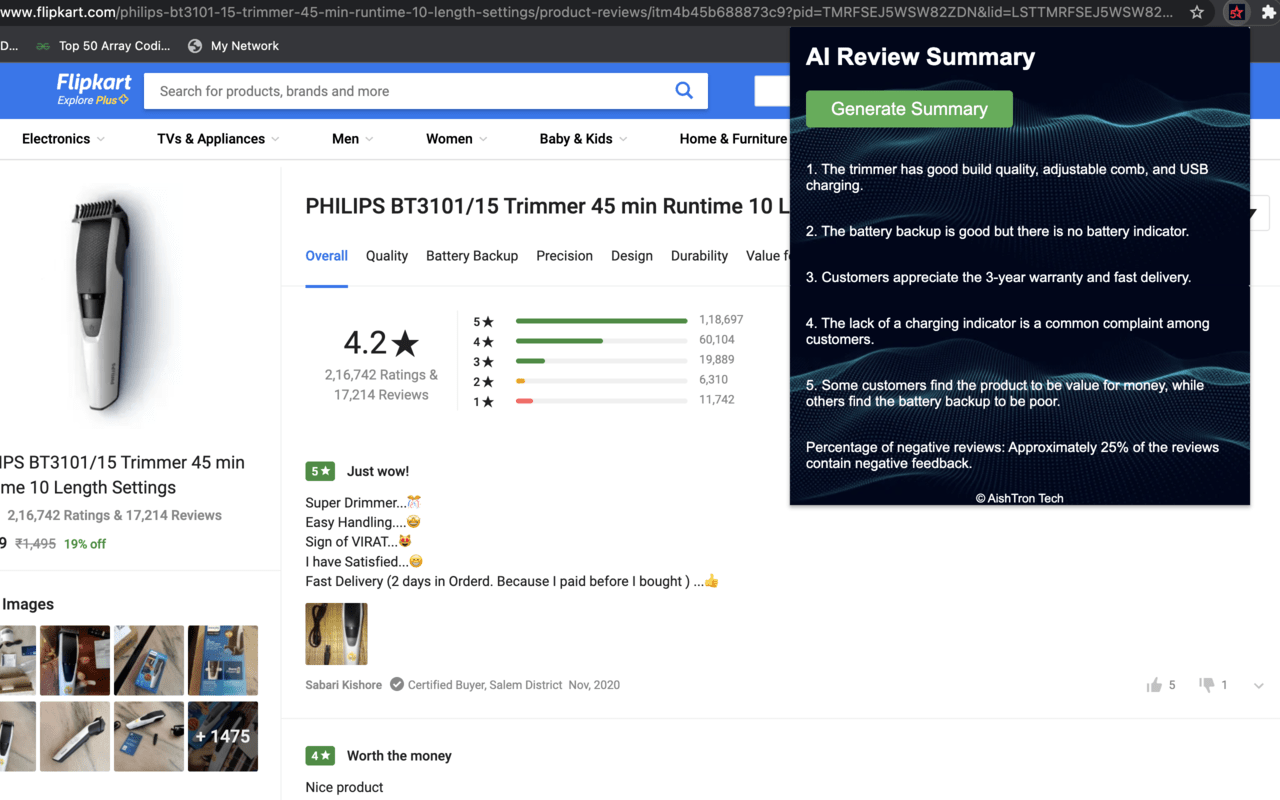
Task: Select the Design reviews tab
Action: point(632,256)
